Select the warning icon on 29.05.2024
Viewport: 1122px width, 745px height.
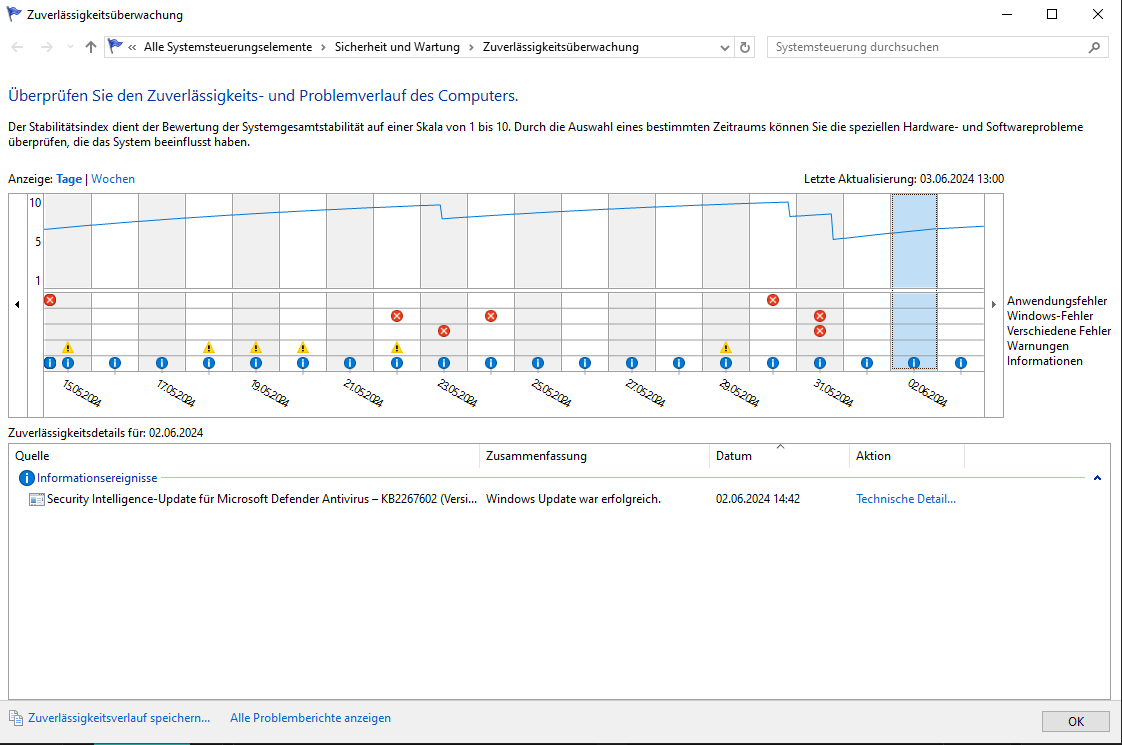click(x=726, y=347)
